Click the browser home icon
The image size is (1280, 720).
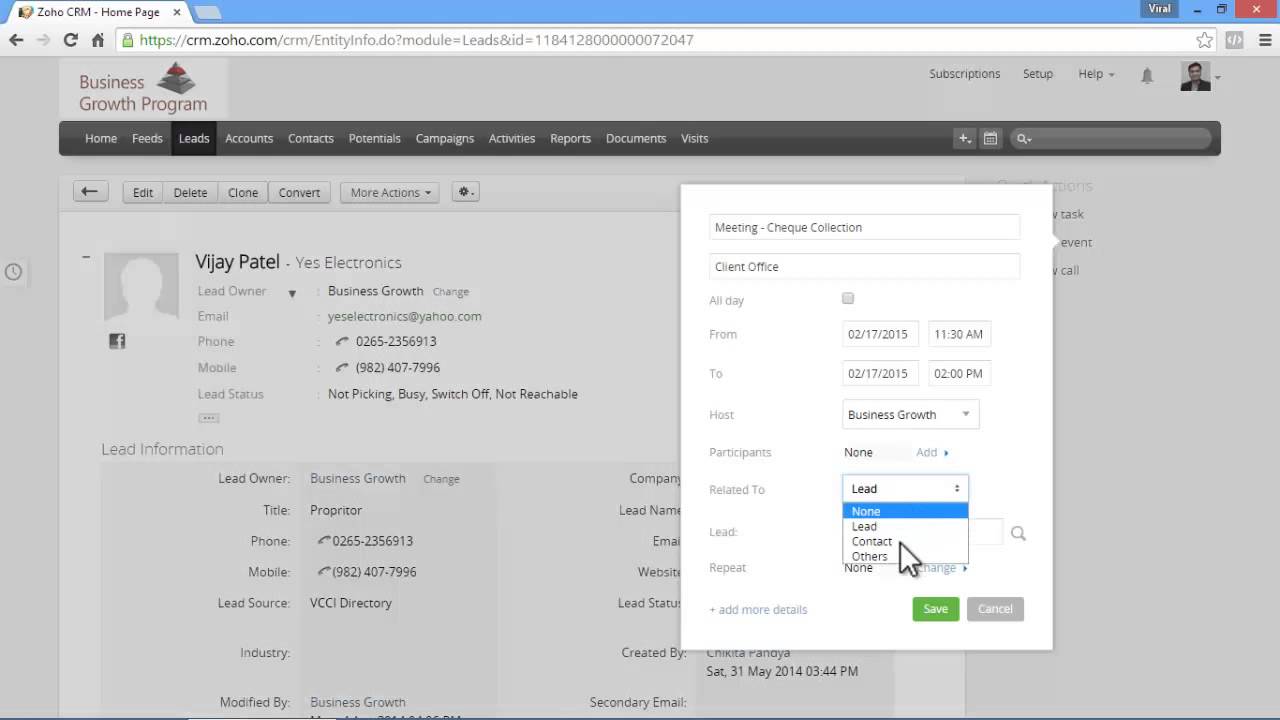click(x=98, y=40)
